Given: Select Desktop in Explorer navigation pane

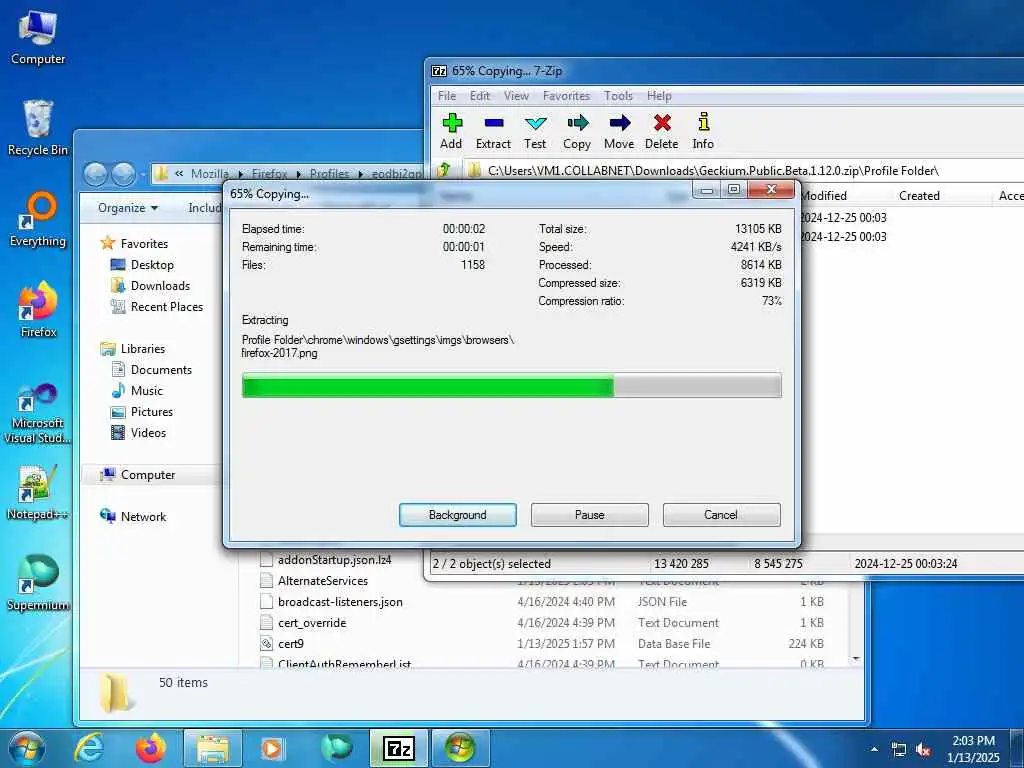Looking at the screenshot, I should 152,264.
